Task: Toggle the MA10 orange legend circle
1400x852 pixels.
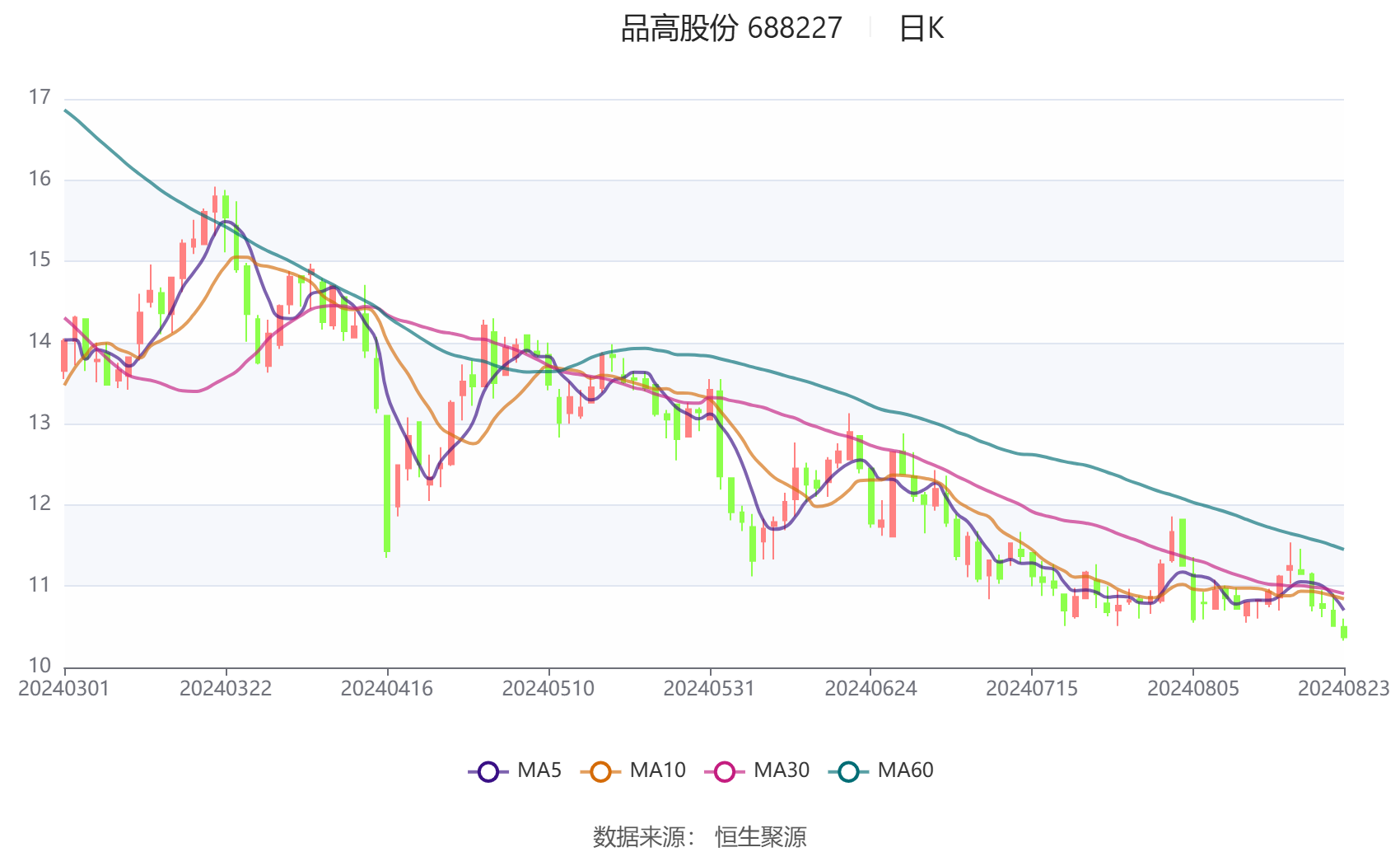Action: tap(600, 772)
